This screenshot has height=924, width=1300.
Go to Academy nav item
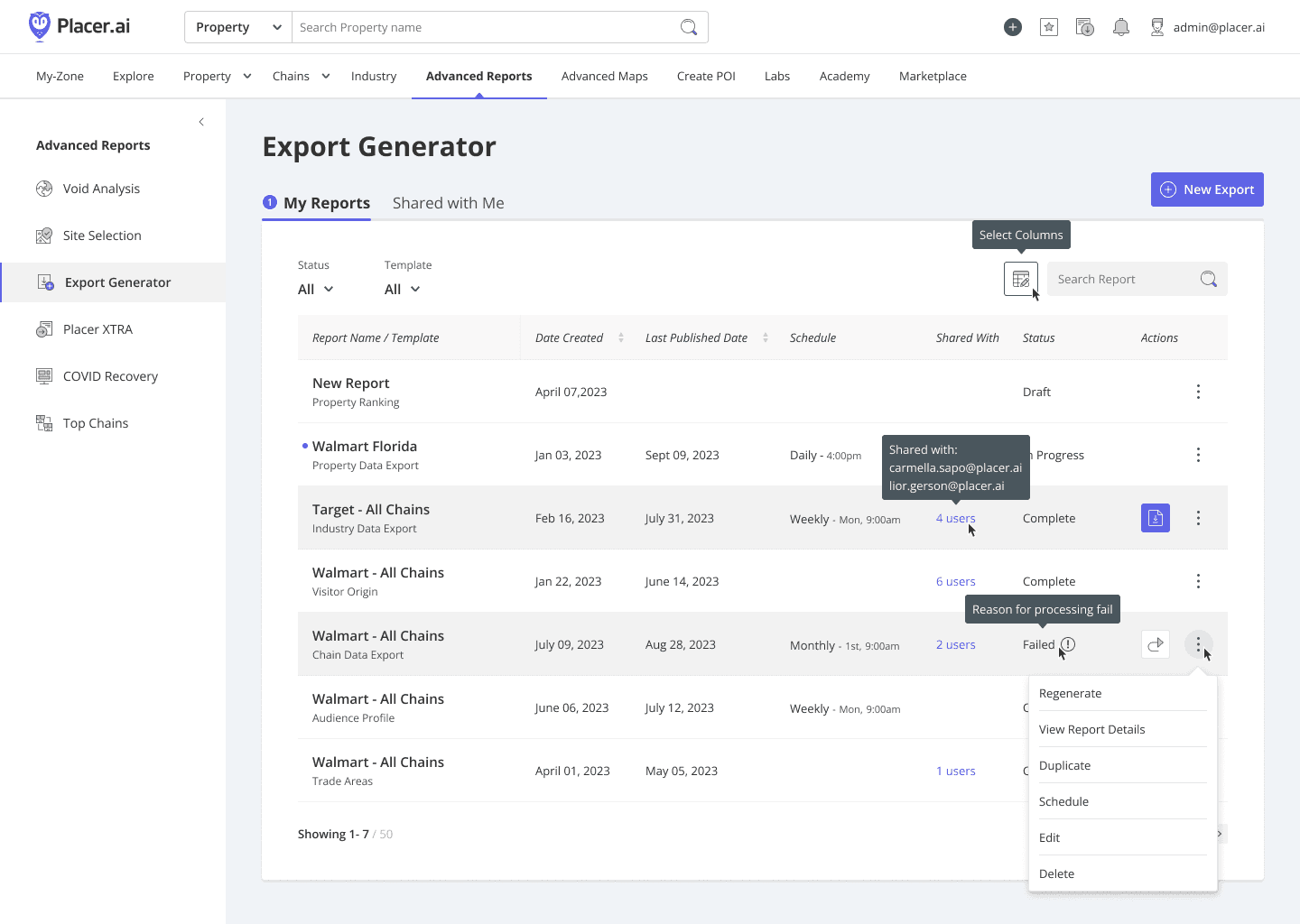coord(845,76)
